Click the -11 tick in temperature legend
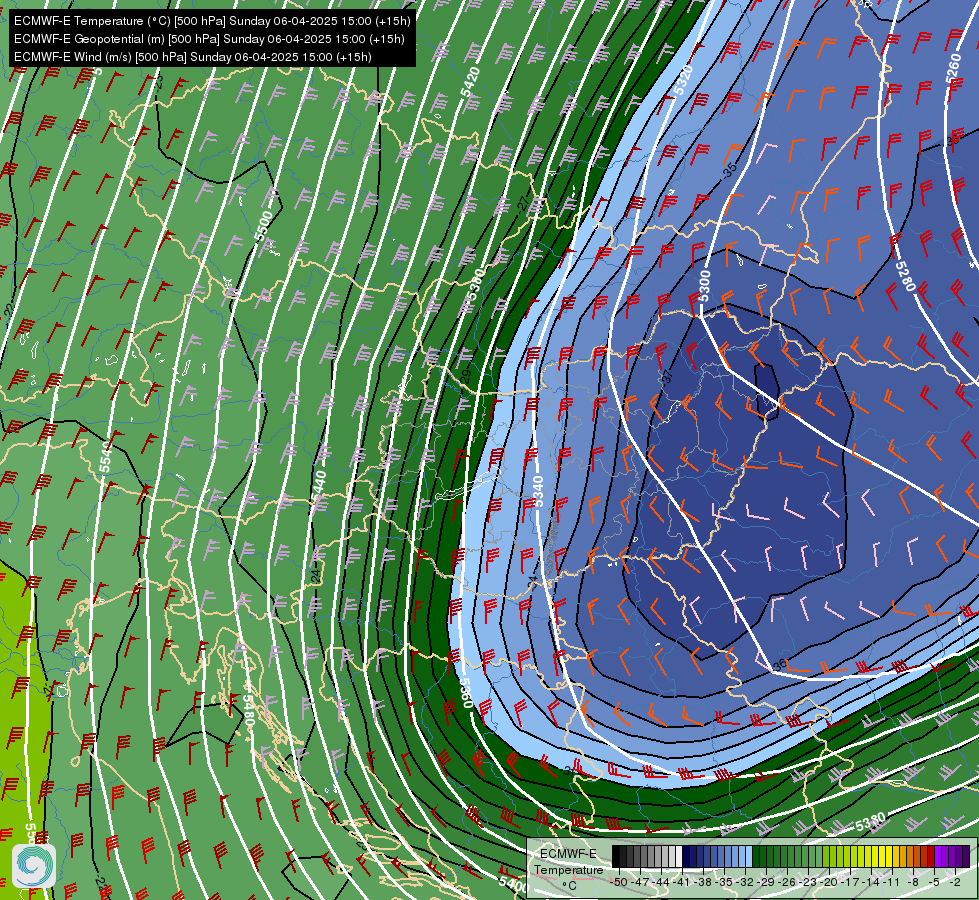The width and height of the screenshot is (979, 900). (893, 882)
